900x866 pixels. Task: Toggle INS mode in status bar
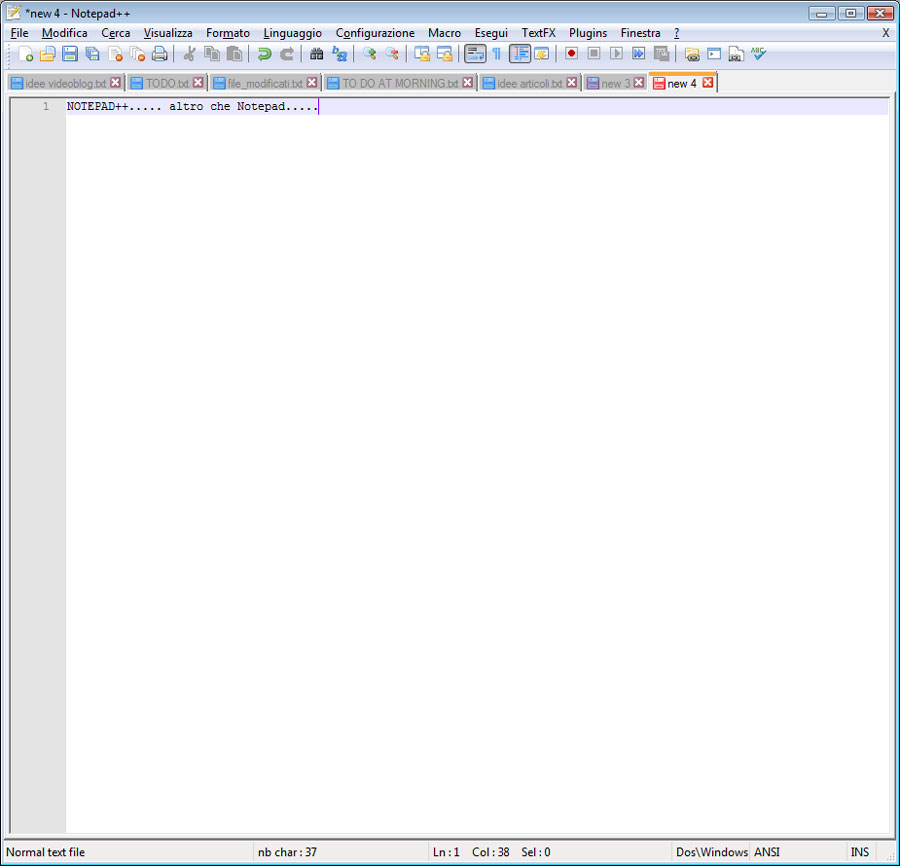[860, 852]
